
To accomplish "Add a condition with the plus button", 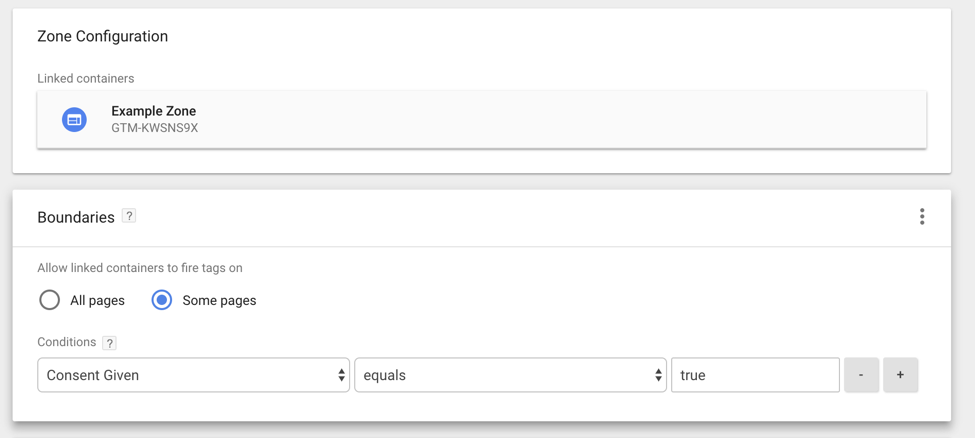I will (900, 375).
